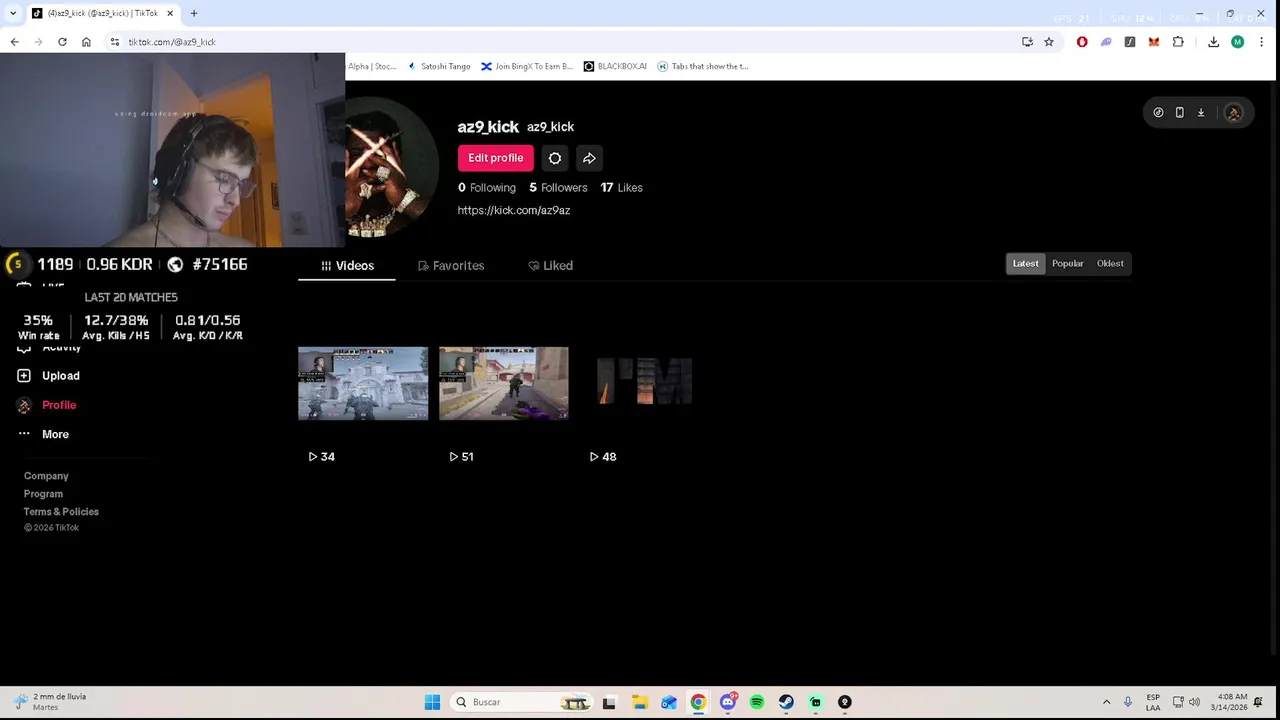1280x720 pixels.
Task: Switch to the Liked tab
Action: (x=550, y=265)
